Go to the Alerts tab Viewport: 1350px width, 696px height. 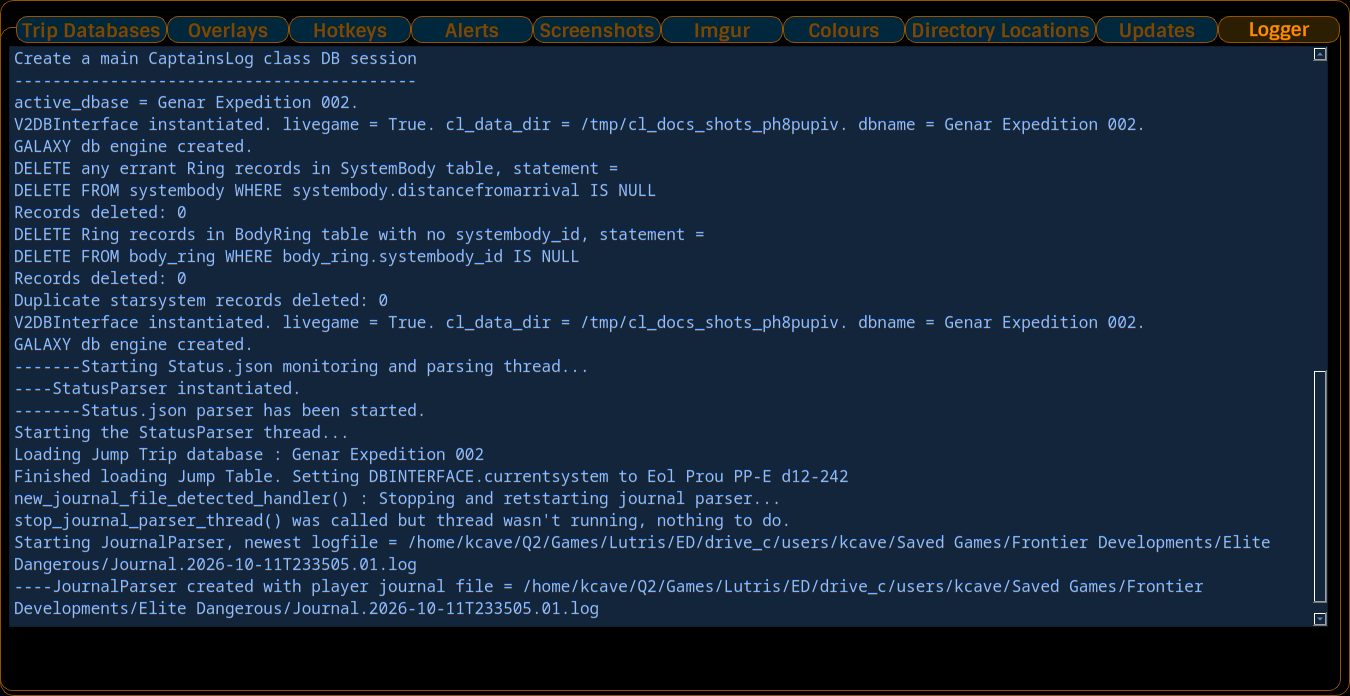[471, 30]
